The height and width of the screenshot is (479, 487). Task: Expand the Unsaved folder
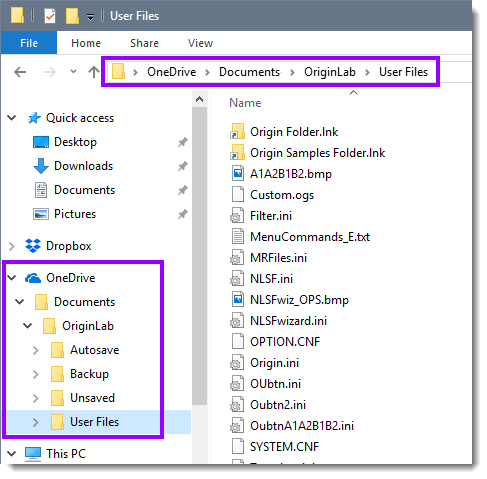(36, 398)
